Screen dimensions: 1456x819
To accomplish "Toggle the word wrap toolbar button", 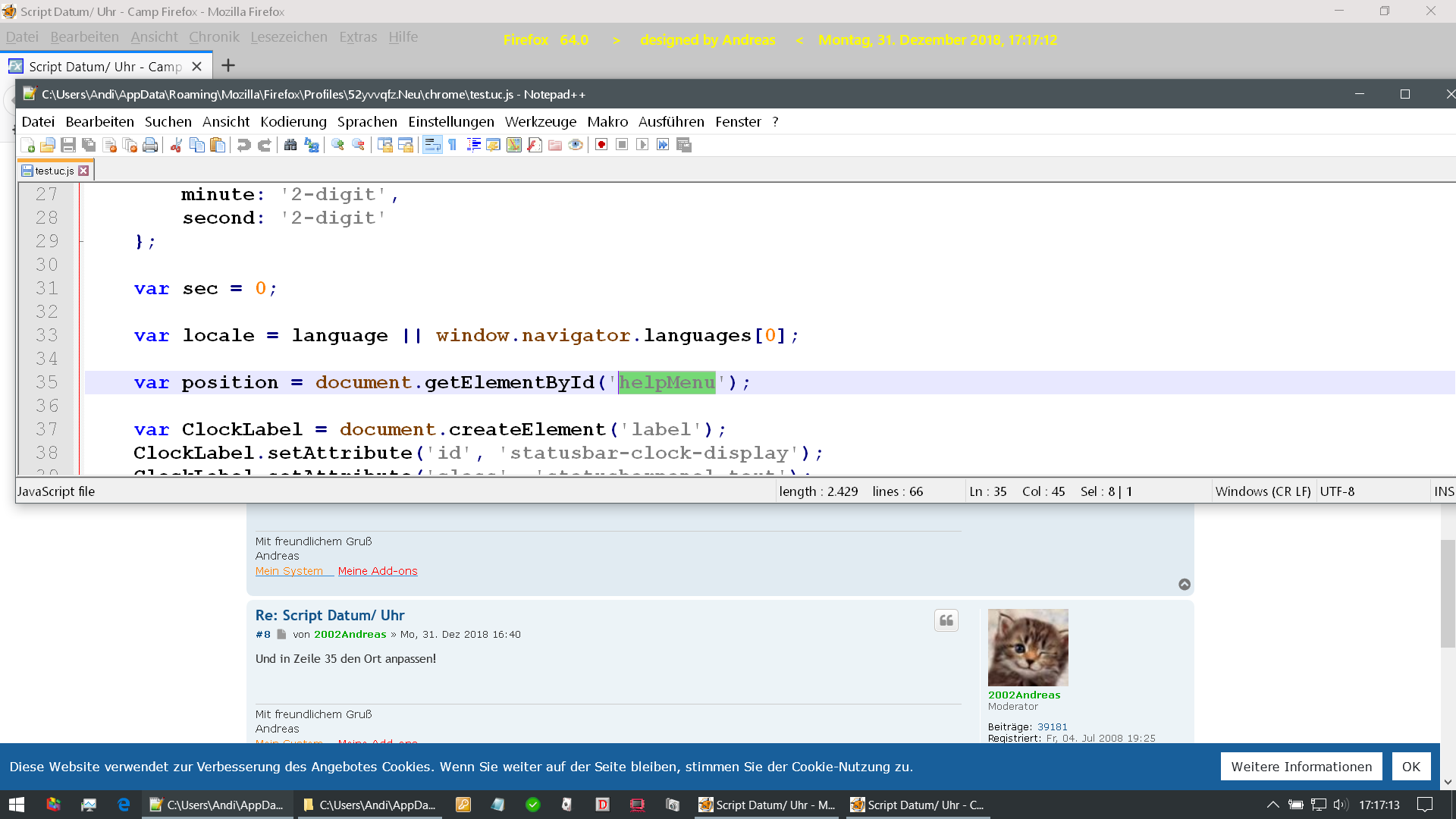I will coord(432,145).
